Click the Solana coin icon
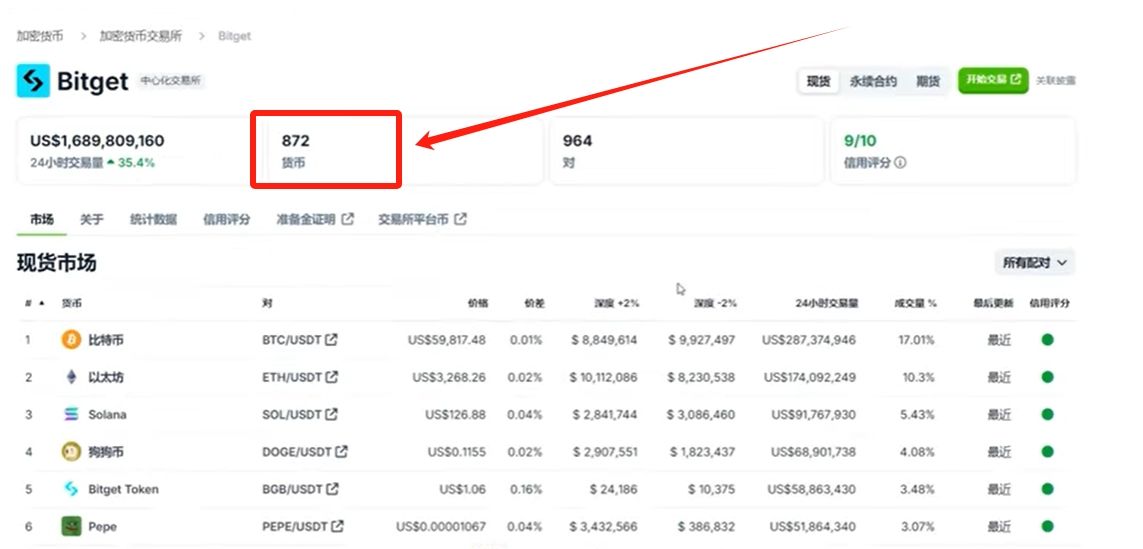This screenshot has height=549, width=1143. [x=71, y=414]
